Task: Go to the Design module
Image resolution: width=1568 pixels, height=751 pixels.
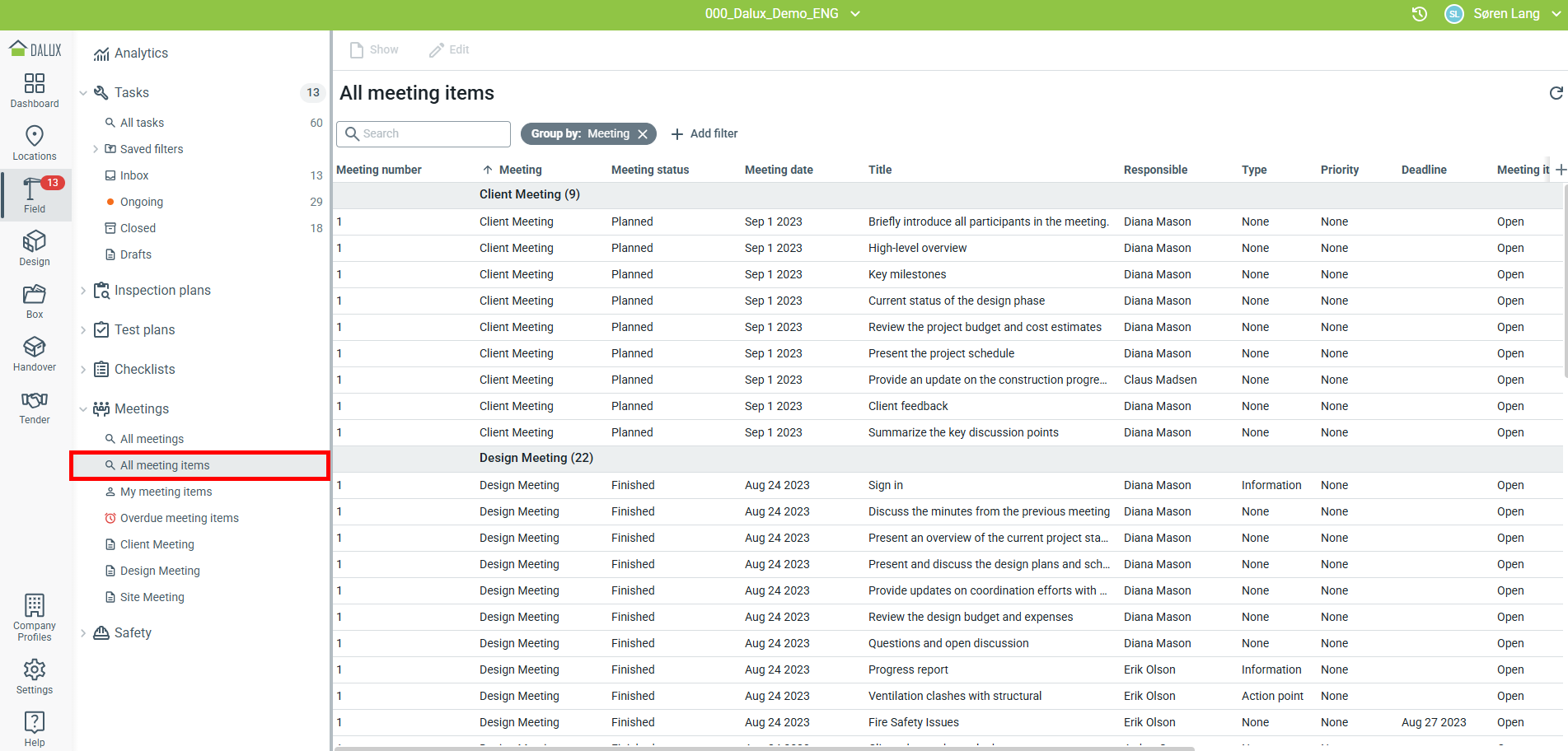Action: (35, 248)
